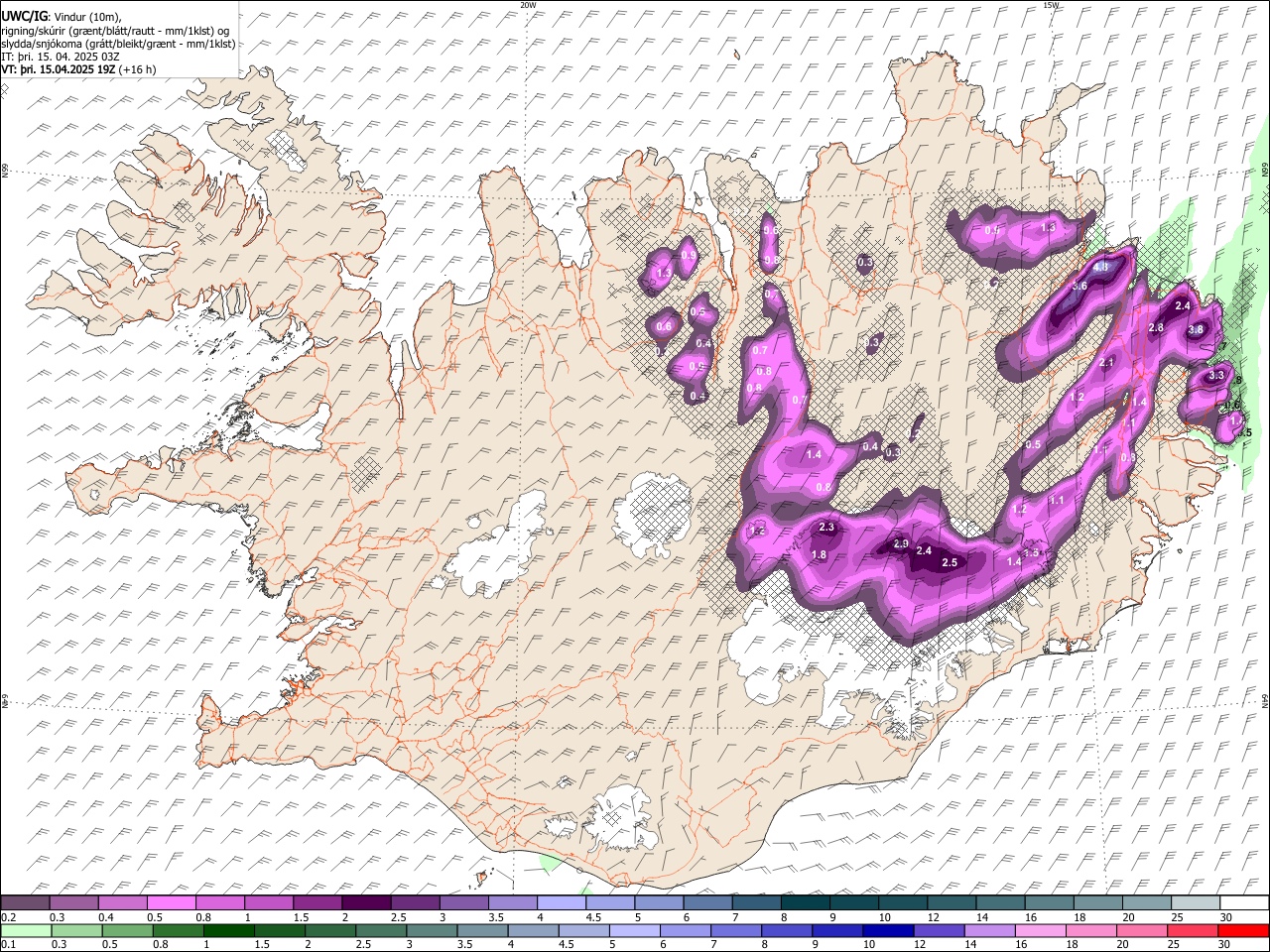Click the 'rigning/skúrir' legend description line
The height and width of the screenshot is (952, 1270).
click(x=117, y=31)
